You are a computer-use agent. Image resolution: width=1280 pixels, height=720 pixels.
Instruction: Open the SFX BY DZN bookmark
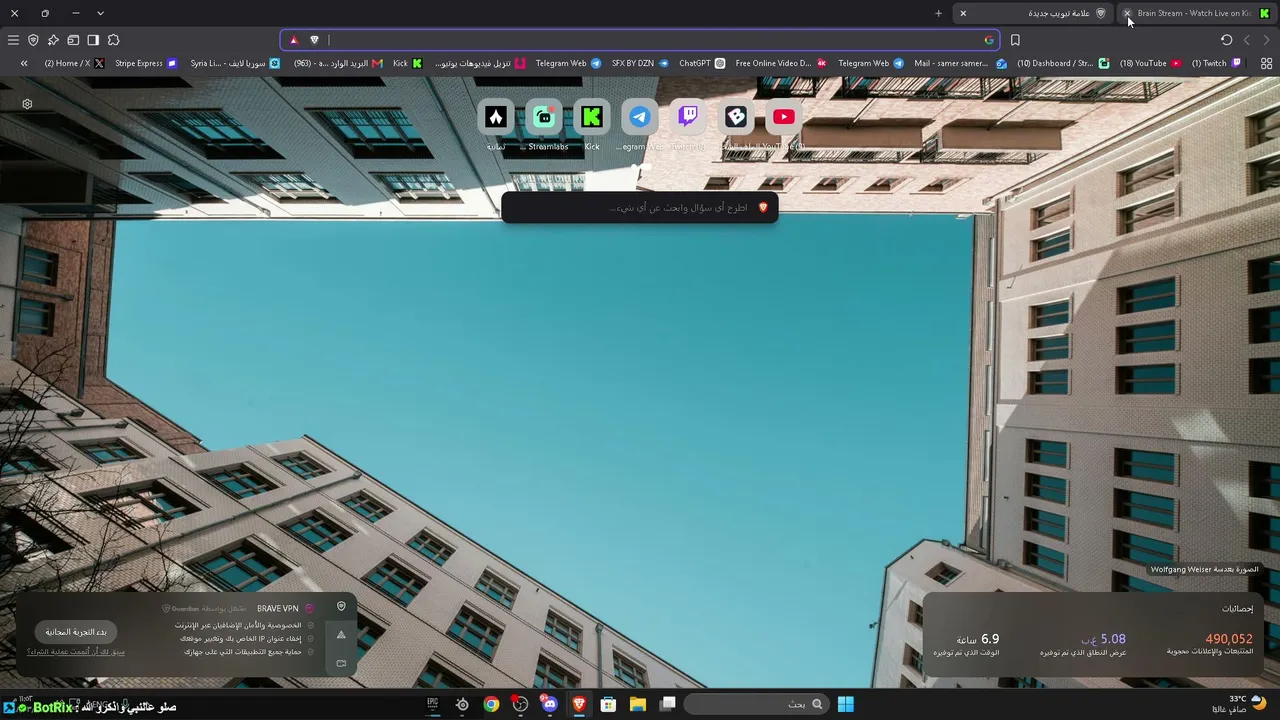[640, 63]
